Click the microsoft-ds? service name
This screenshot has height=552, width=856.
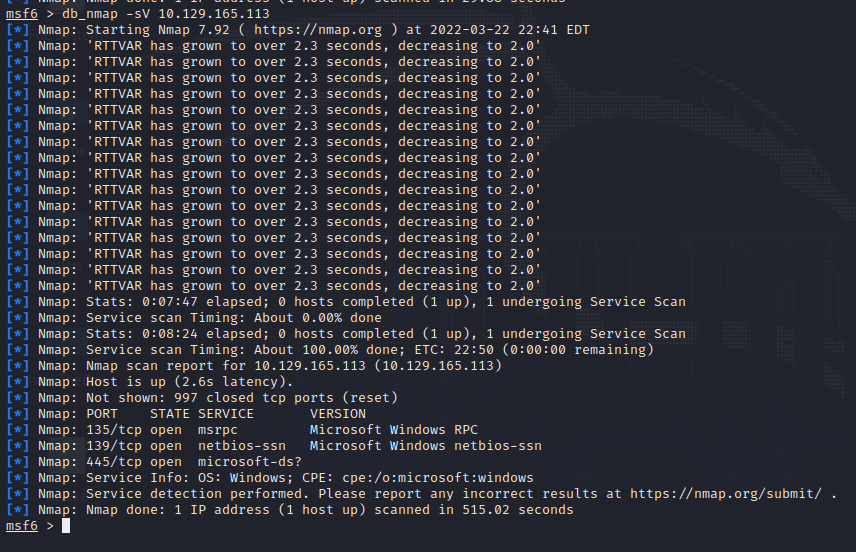point(249,462)
